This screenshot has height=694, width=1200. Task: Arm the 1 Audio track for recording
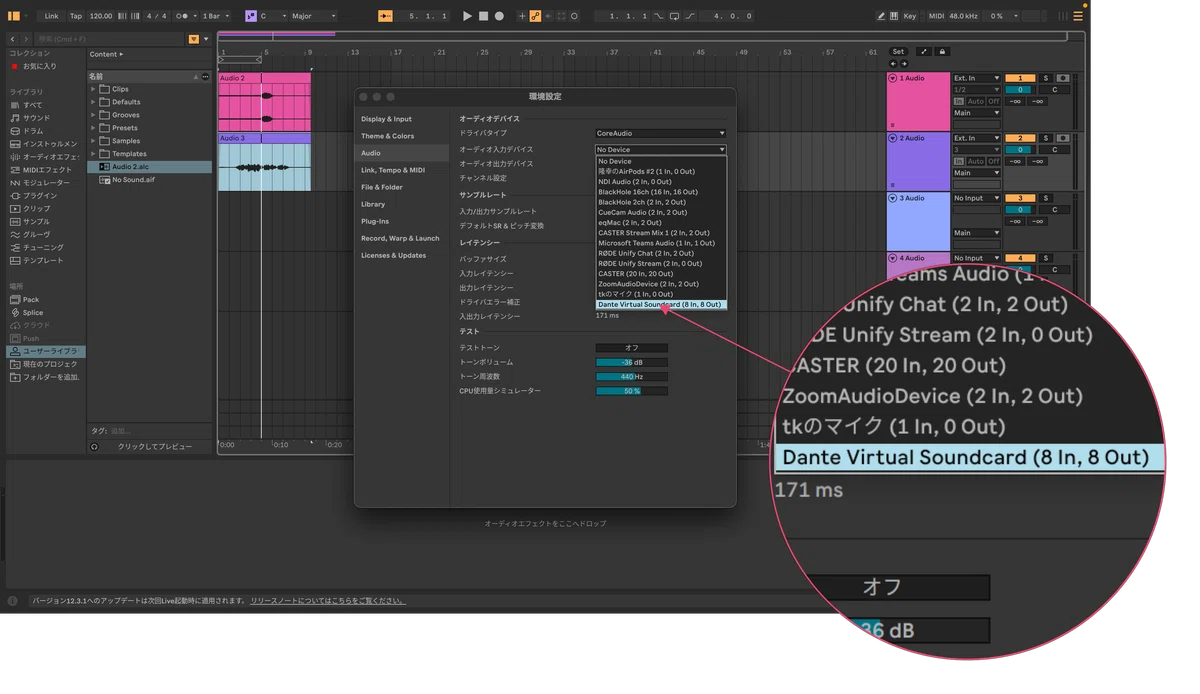coord(1062,78)
